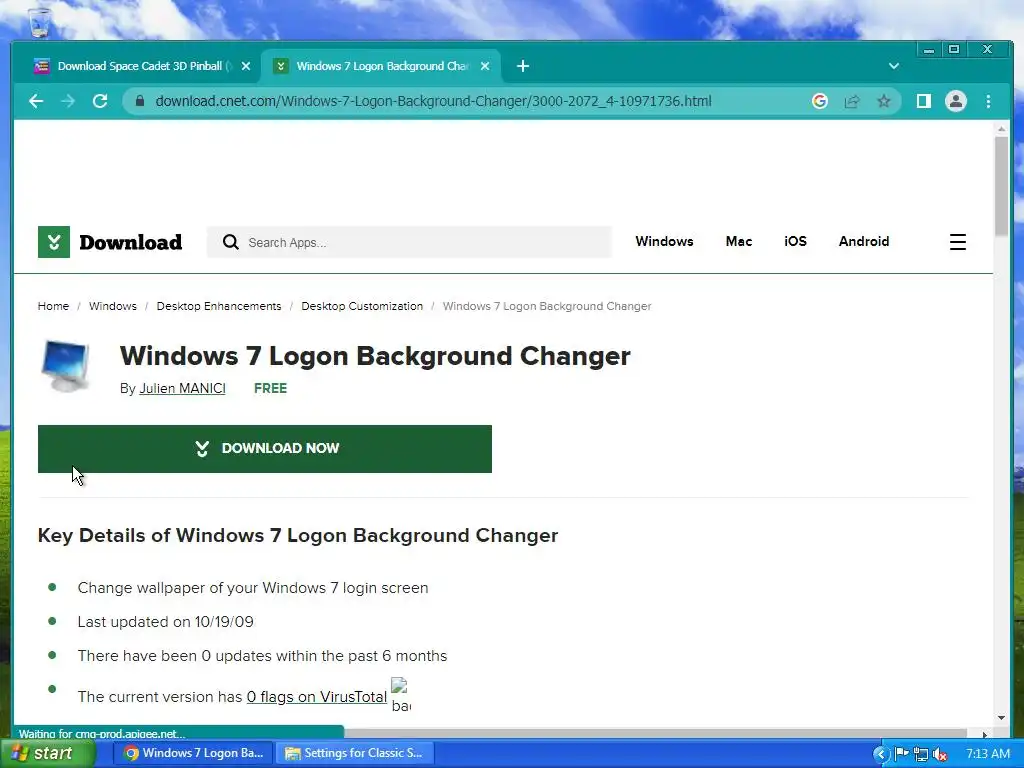Click the green Download logo icon
The image size is (1024, 768).
point(54,242)
